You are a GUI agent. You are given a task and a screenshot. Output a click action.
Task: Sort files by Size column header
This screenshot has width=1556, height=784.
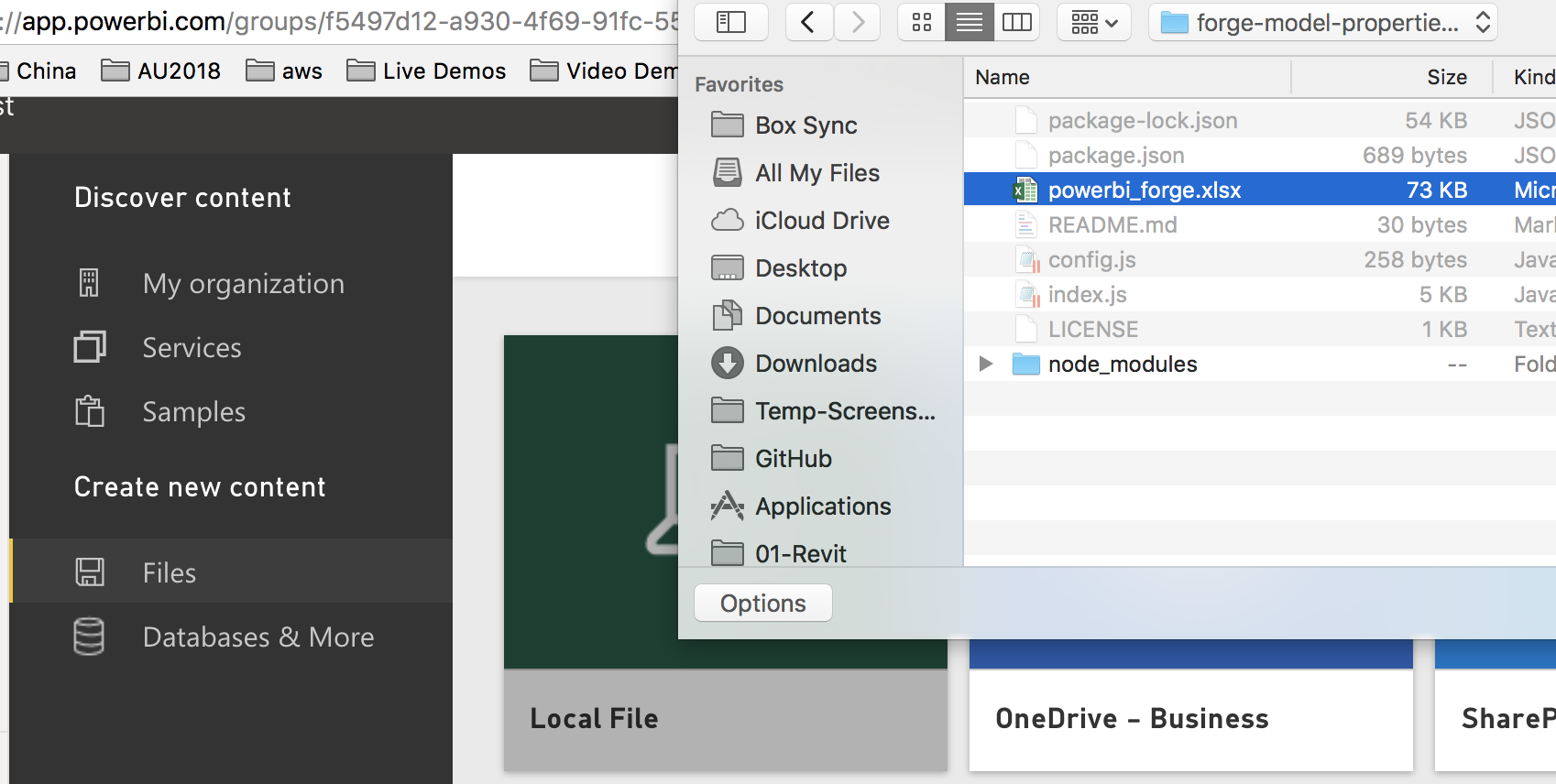1392,78
